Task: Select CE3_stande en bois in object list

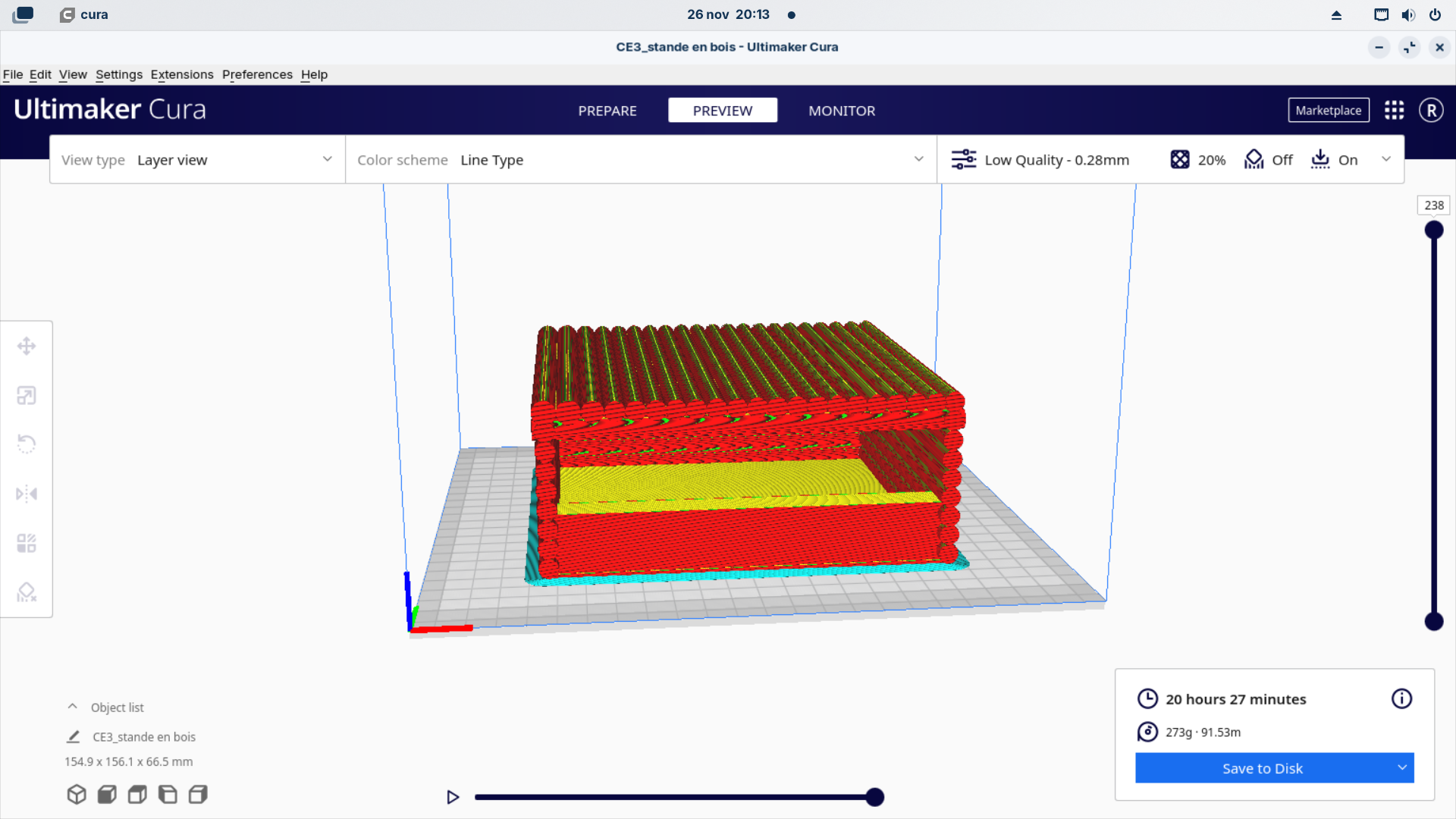Action: coord(144,736)
